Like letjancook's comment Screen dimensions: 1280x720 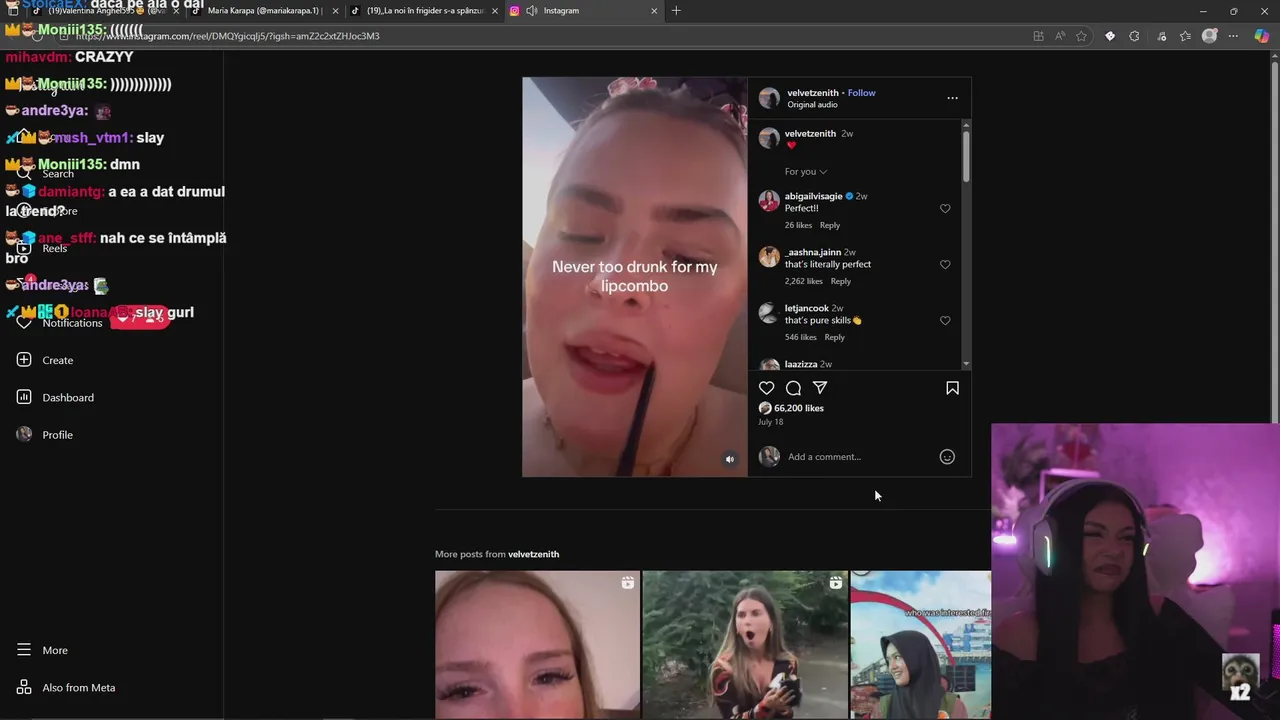point(945,321)
